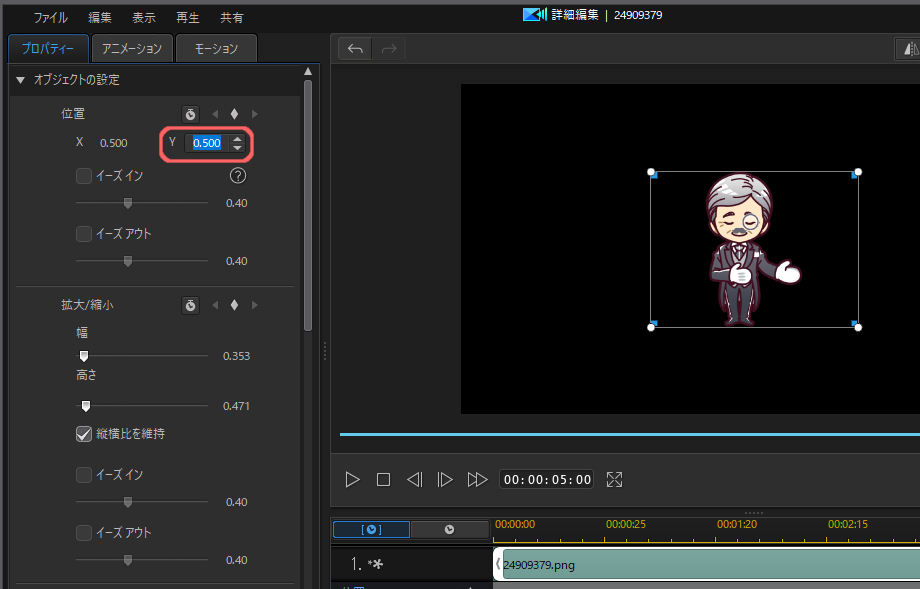Image resolution: width=920 pixels, height=589 pixels.
Task: Add a keyframe diamond for position
Action: point(234,114)
